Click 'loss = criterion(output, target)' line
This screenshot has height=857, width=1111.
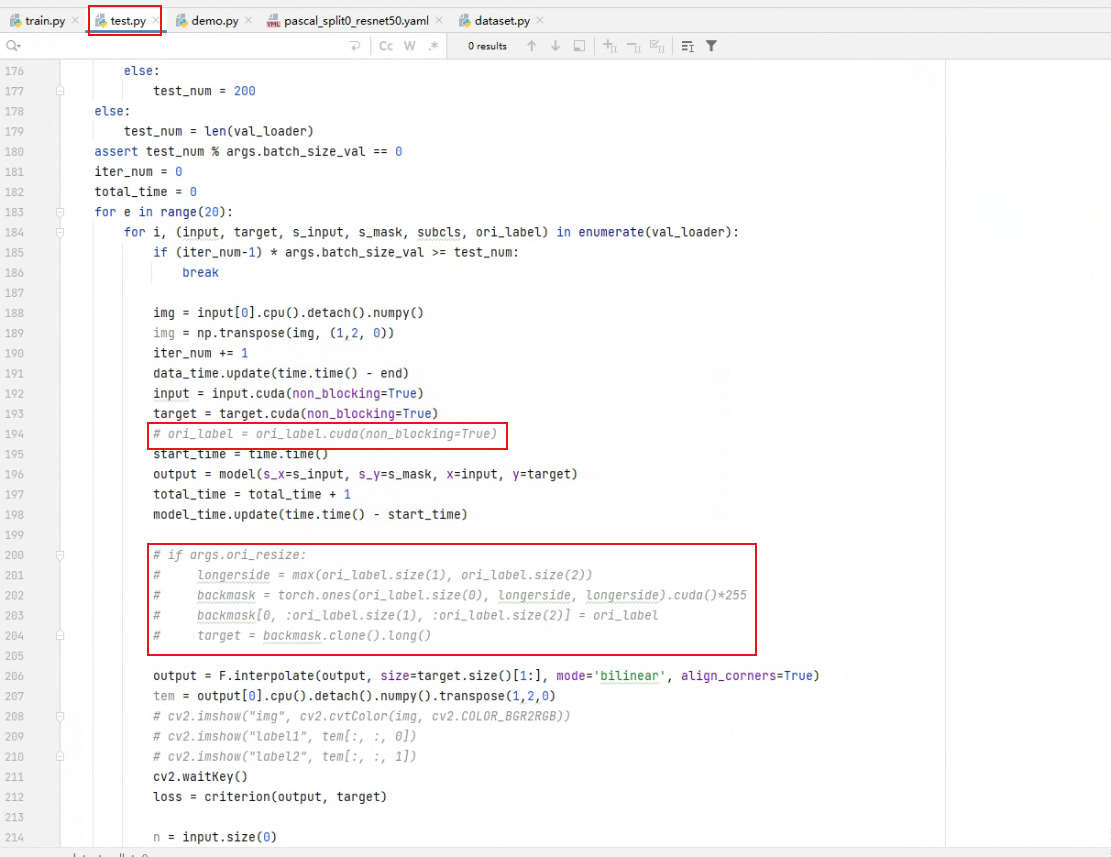pos(270,797)
